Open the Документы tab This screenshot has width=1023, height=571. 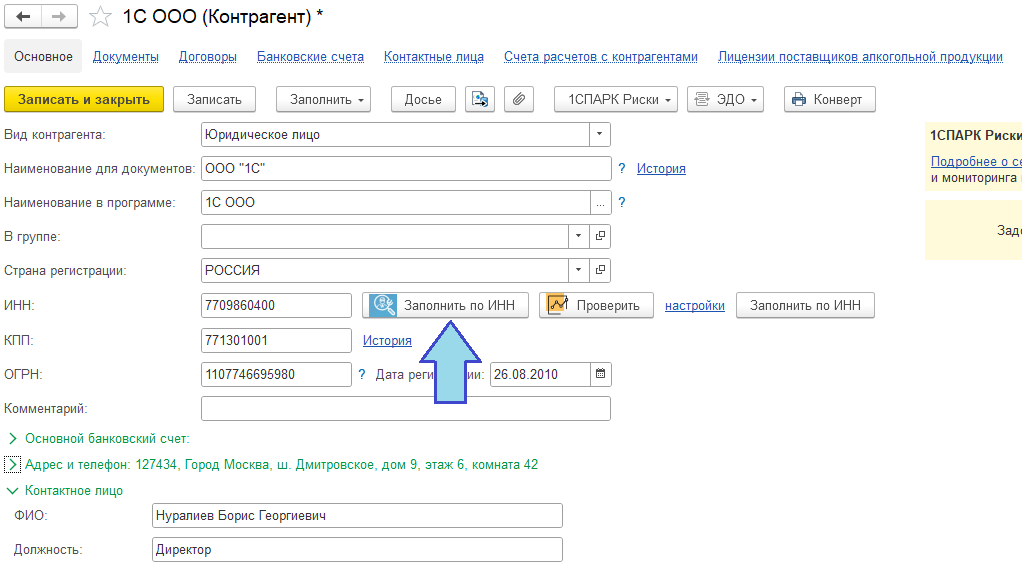click(x=125, y=57)
